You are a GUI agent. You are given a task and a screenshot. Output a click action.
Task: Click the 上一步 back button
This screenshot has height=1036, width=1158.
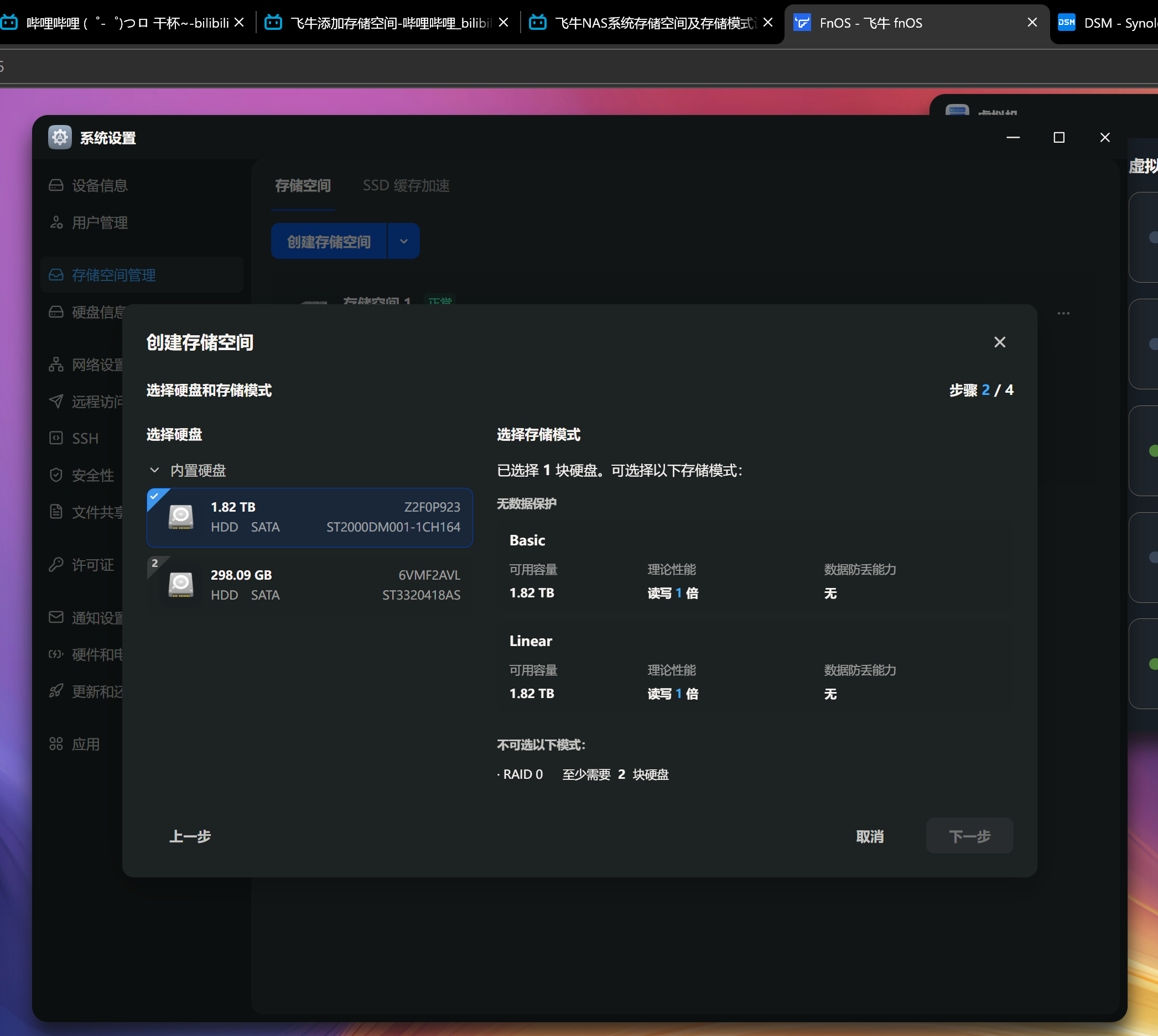coord(190,836)
